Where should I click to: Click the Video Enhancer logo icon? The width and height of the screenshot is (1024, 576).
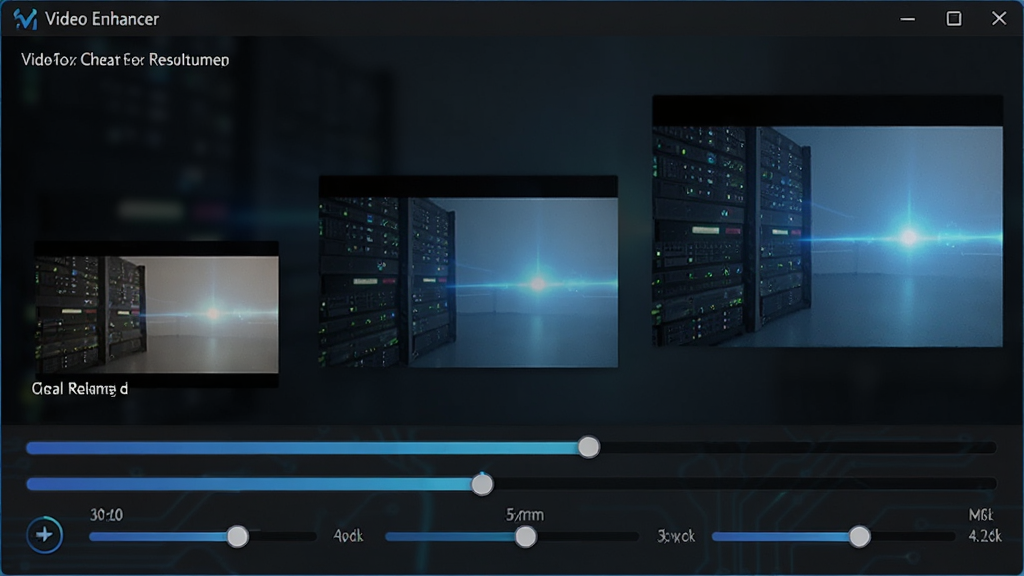coord(25,19)
